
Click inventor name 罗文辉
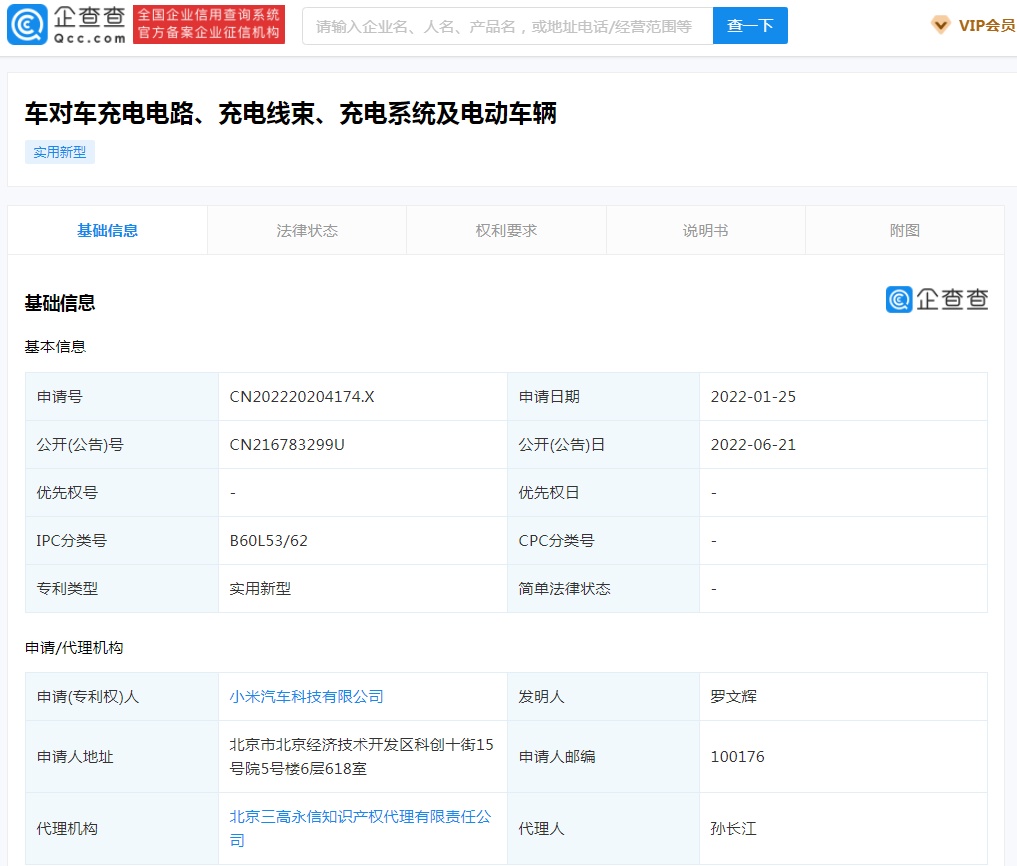pos(733,697)
